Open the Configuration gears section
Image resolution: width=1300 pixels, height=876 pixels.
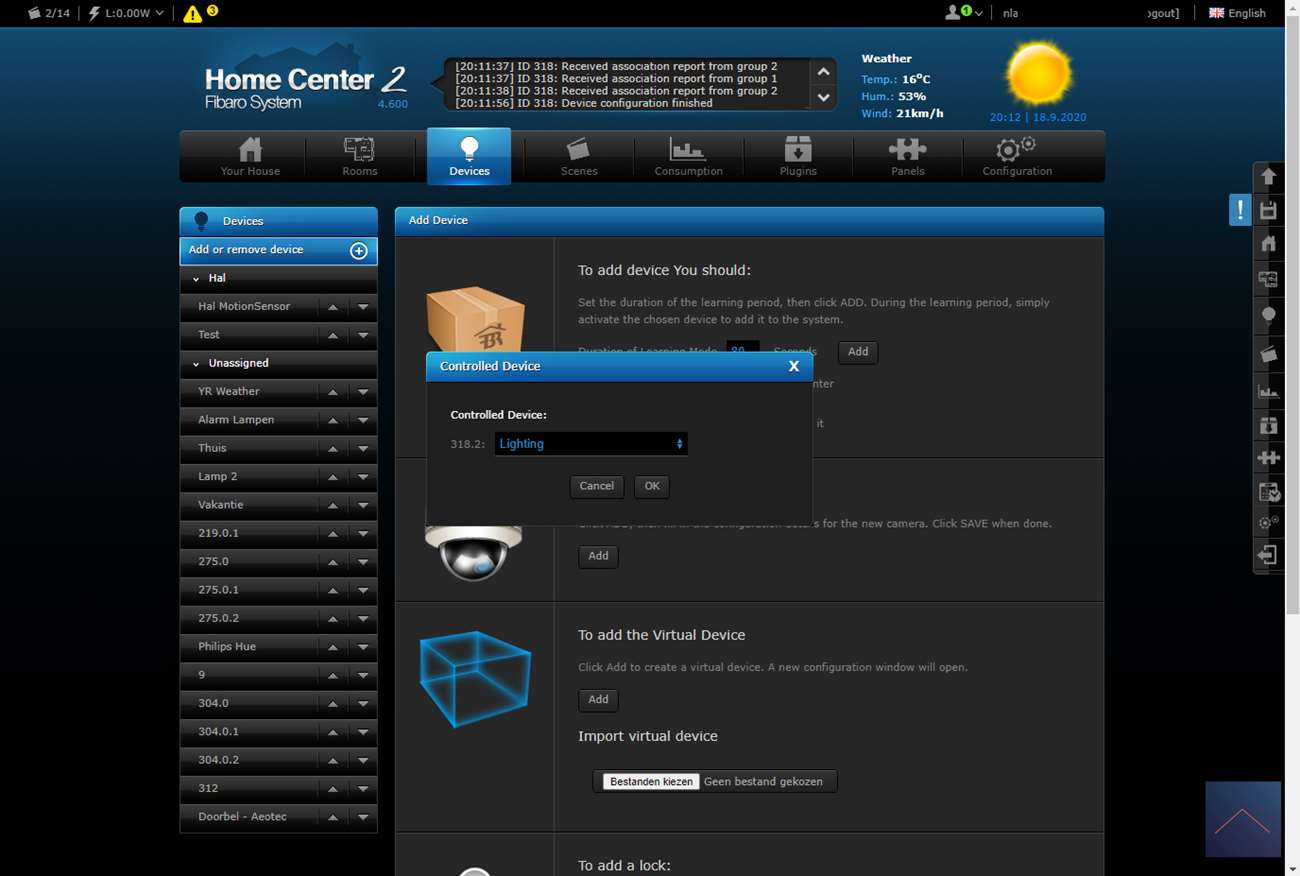[x=1016, y=156]
